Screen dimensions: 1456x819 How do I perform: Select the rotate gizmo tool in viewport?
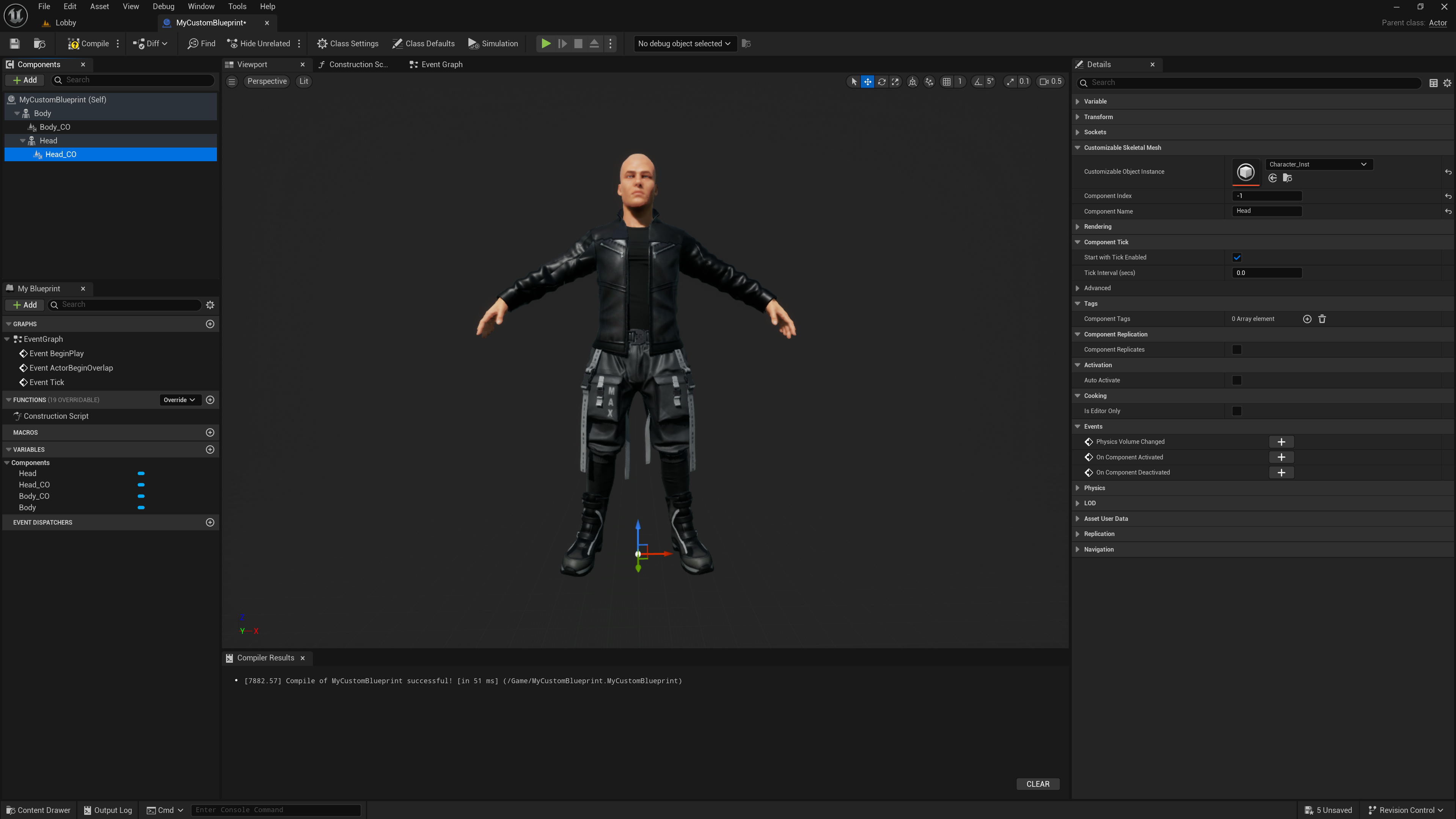coord(881,82)
